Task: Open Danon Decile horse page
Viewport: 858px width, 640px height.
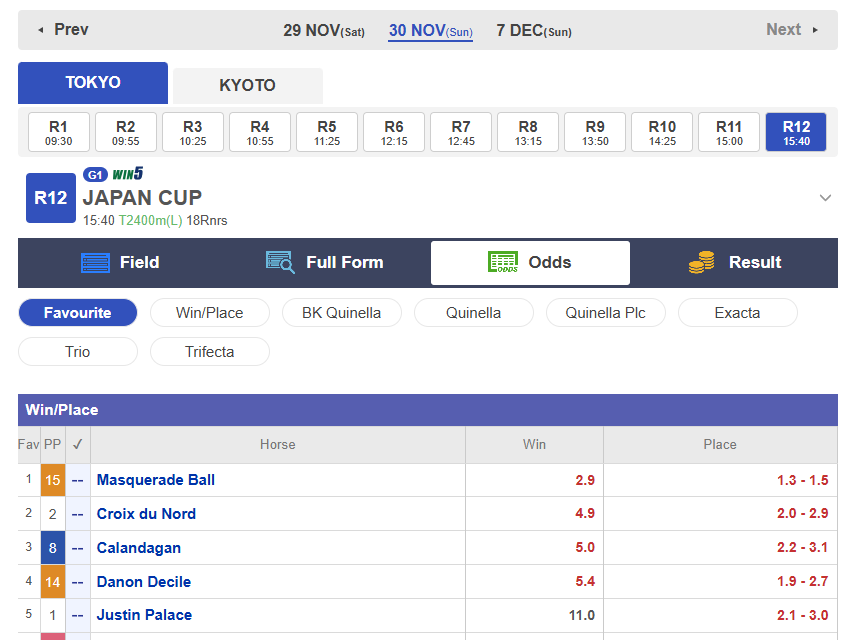Action: tap(144, 582)
